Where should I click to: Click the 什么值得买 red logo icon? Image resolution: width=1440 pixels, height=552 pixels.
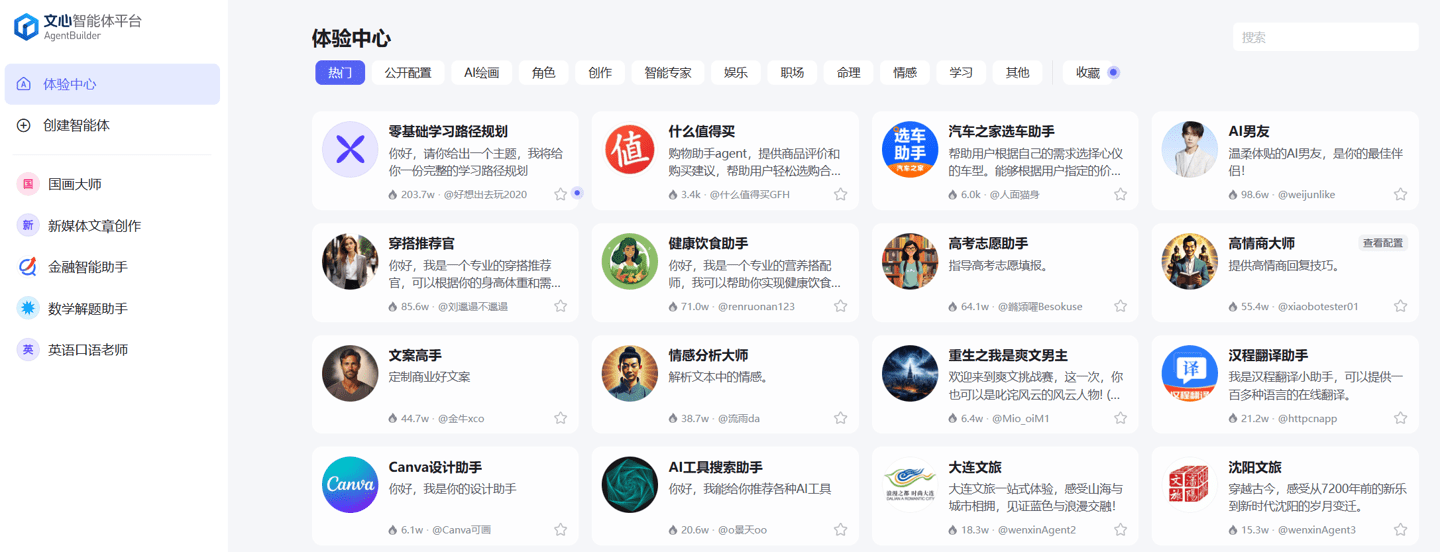tap(630, 150)
